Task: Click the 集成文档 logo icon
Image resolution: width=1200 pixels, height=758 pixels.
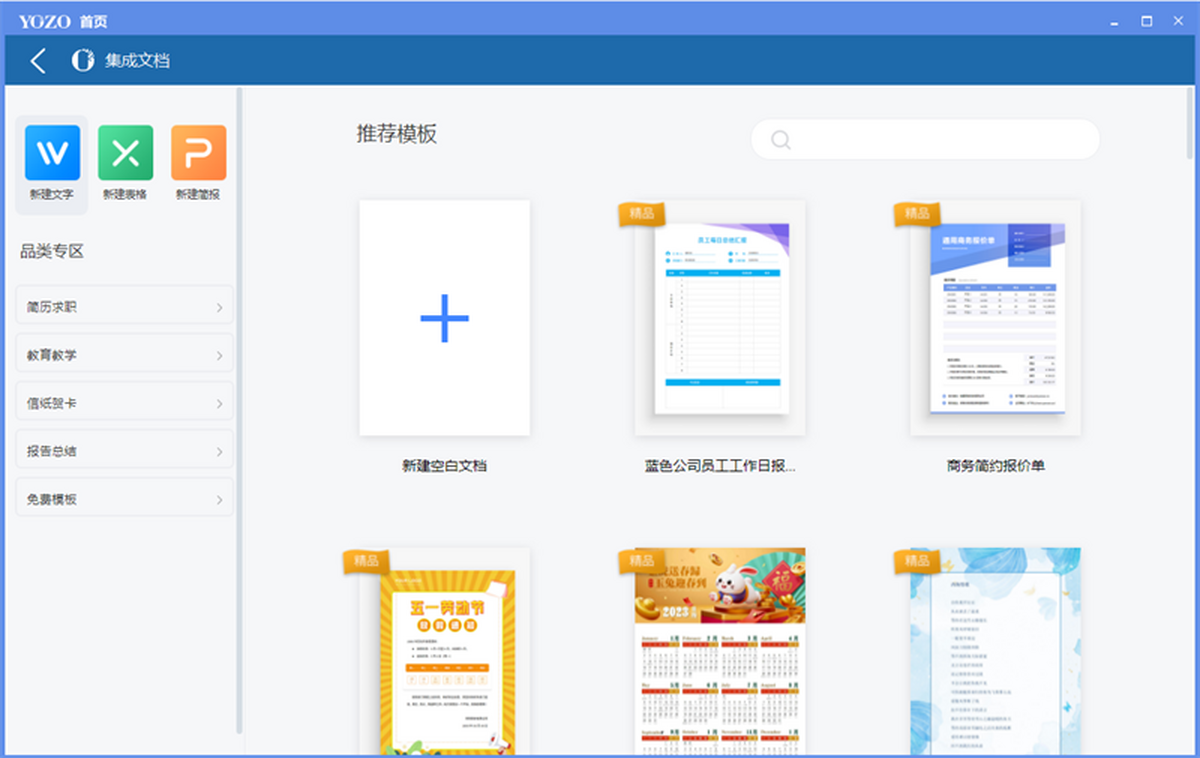Action: [83, 61]
